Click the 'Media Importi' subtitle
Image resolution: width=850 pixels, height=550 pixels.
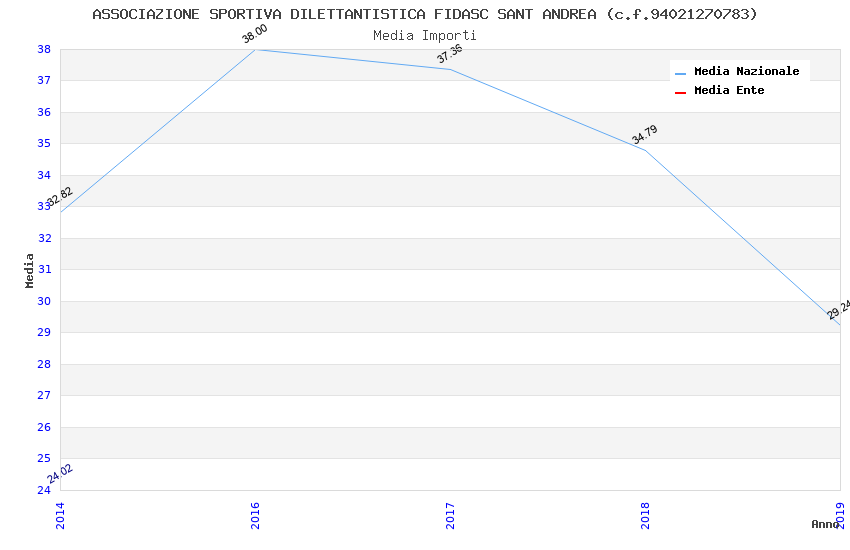[x=424, y=36]
